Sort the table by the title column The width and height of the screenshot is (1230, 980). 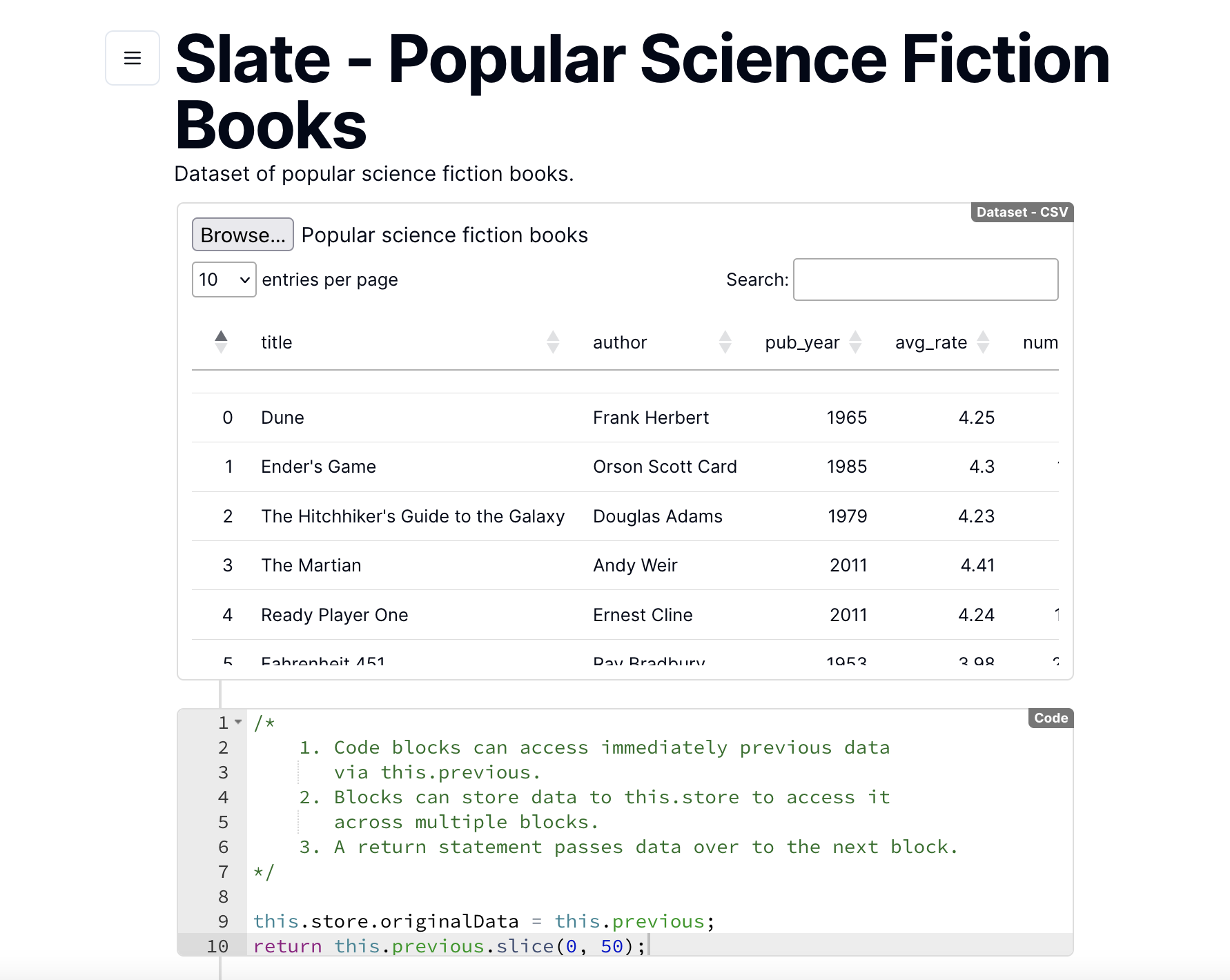click(x=552, y=342)
